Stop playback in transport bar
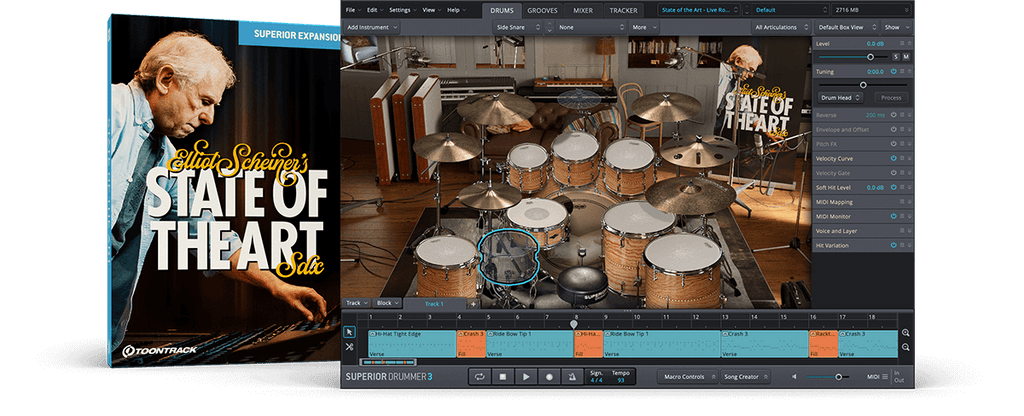The width and height of the screenshot is (1024, 416). (x=503, y=377)
